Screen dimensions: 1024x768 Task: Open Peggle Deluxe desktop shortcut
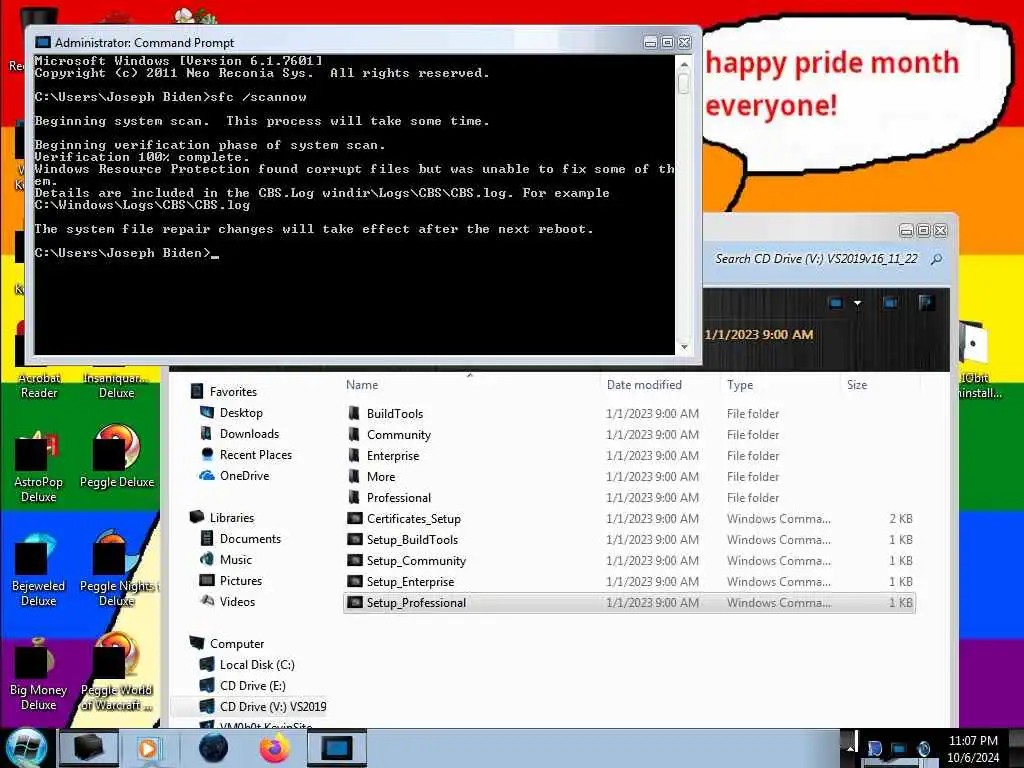point(116,457)
